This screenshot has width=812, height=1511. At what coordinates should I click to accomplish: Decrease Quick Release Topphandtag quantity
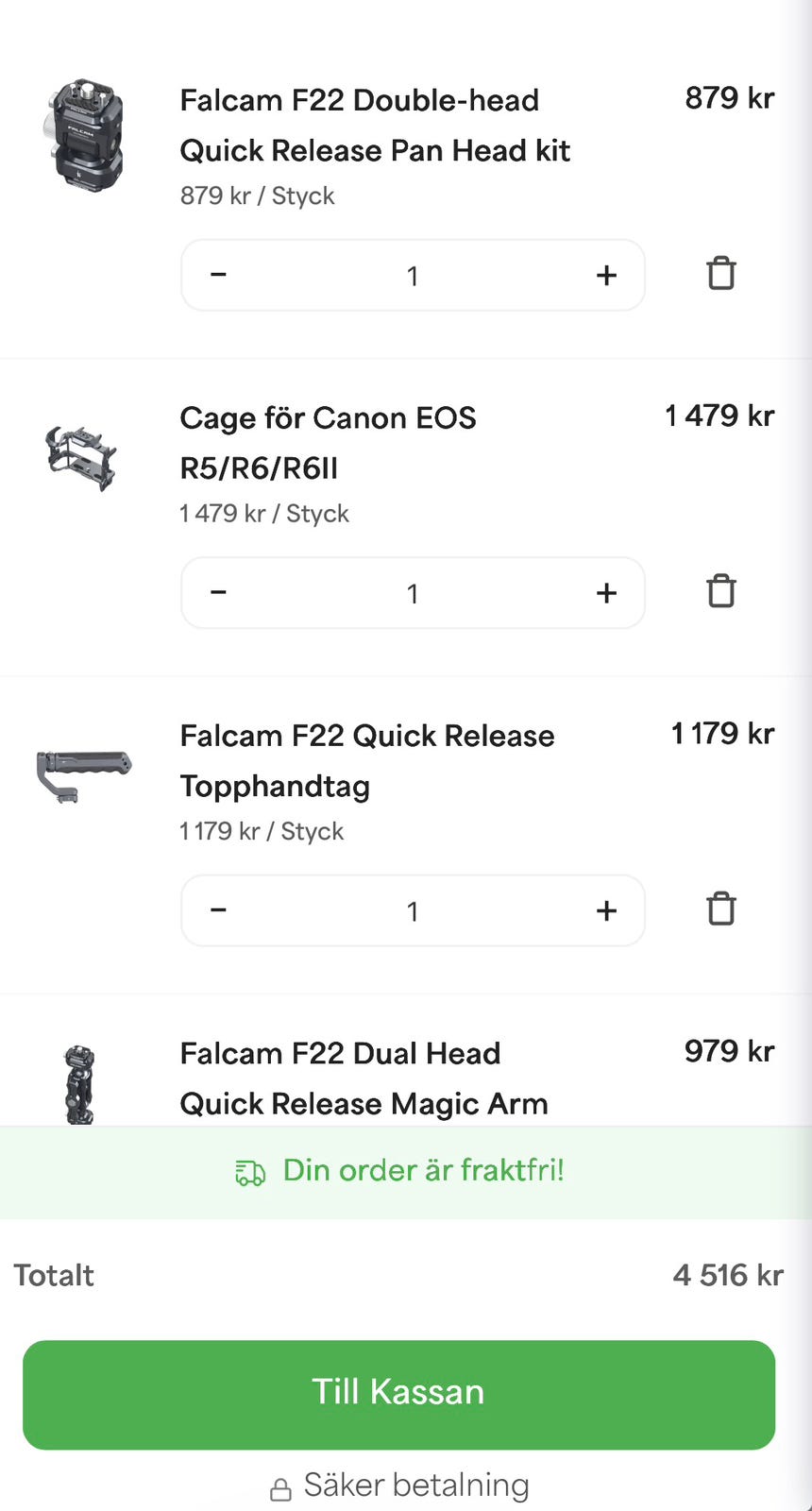coord(218,910)
